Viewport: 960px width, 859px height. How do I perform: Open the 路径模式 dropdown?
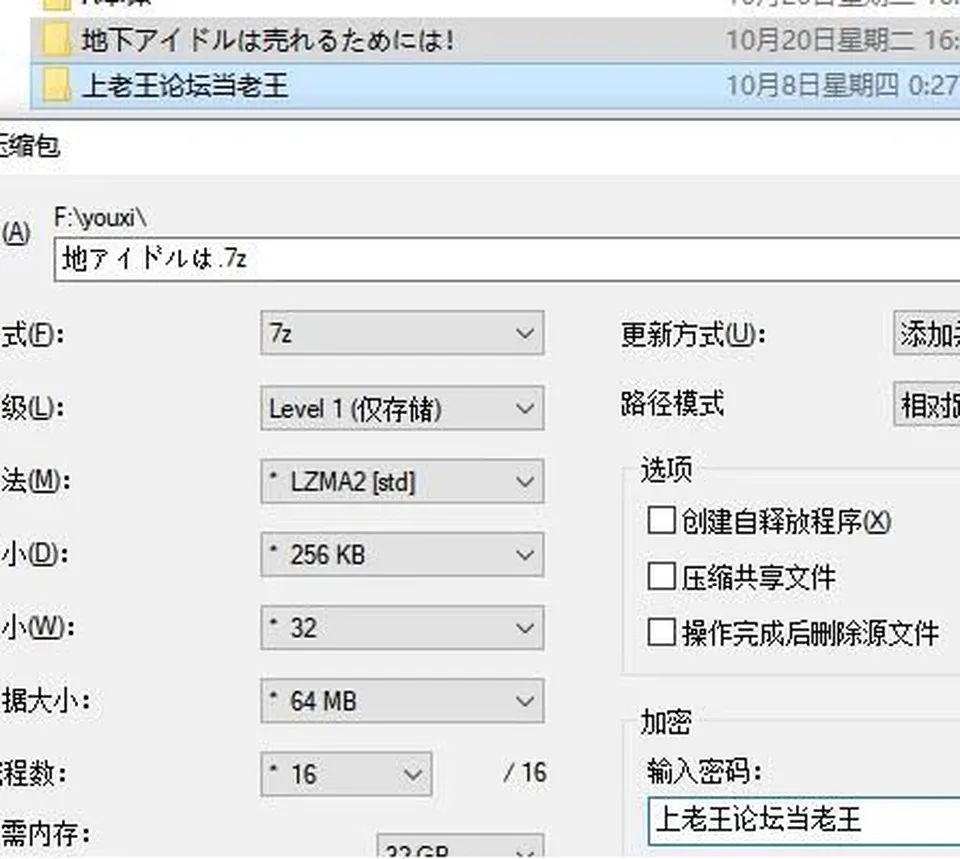pos(926,404)
